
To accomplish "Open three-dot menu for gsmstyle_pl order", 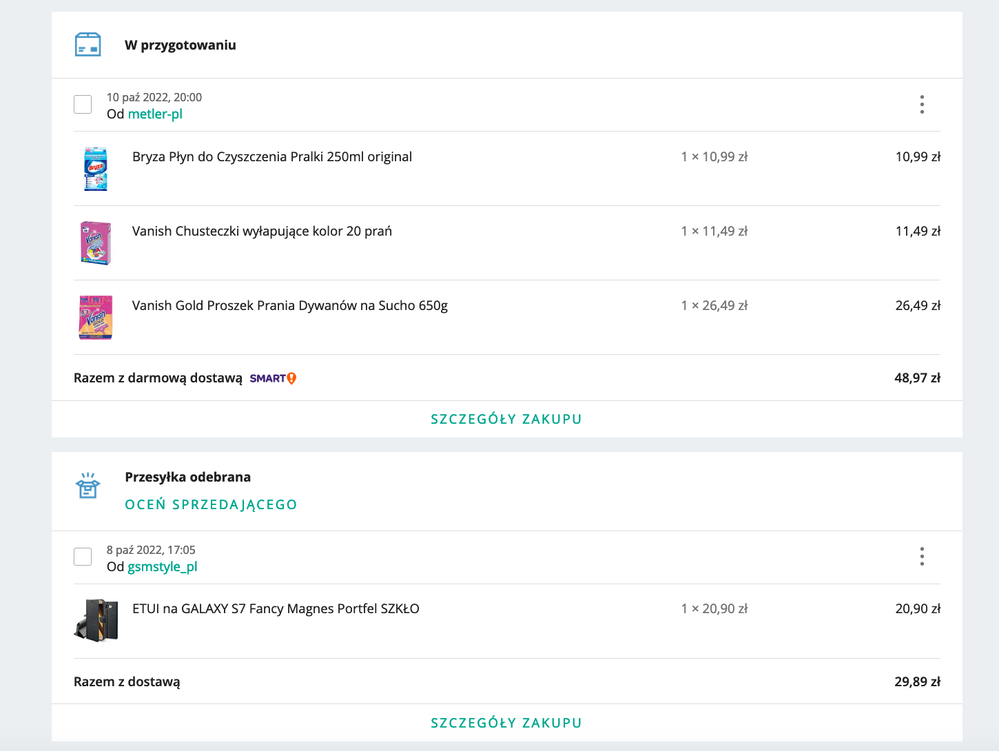I will pyautogui.click(x=921, y=557).
